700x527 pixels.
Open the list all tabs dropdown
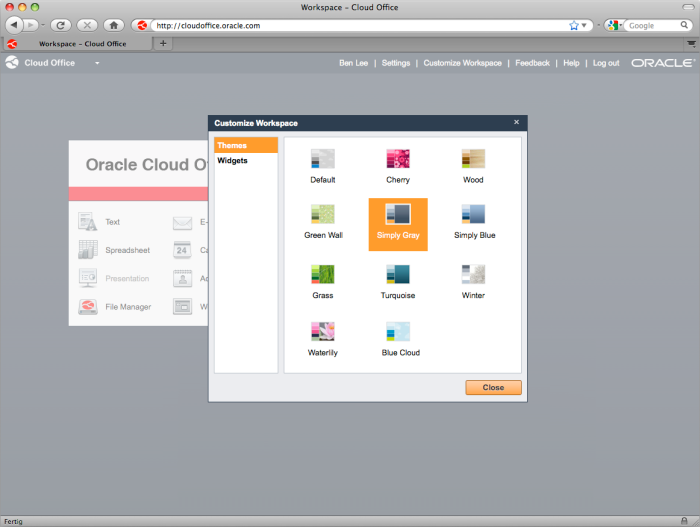point(691,43)
